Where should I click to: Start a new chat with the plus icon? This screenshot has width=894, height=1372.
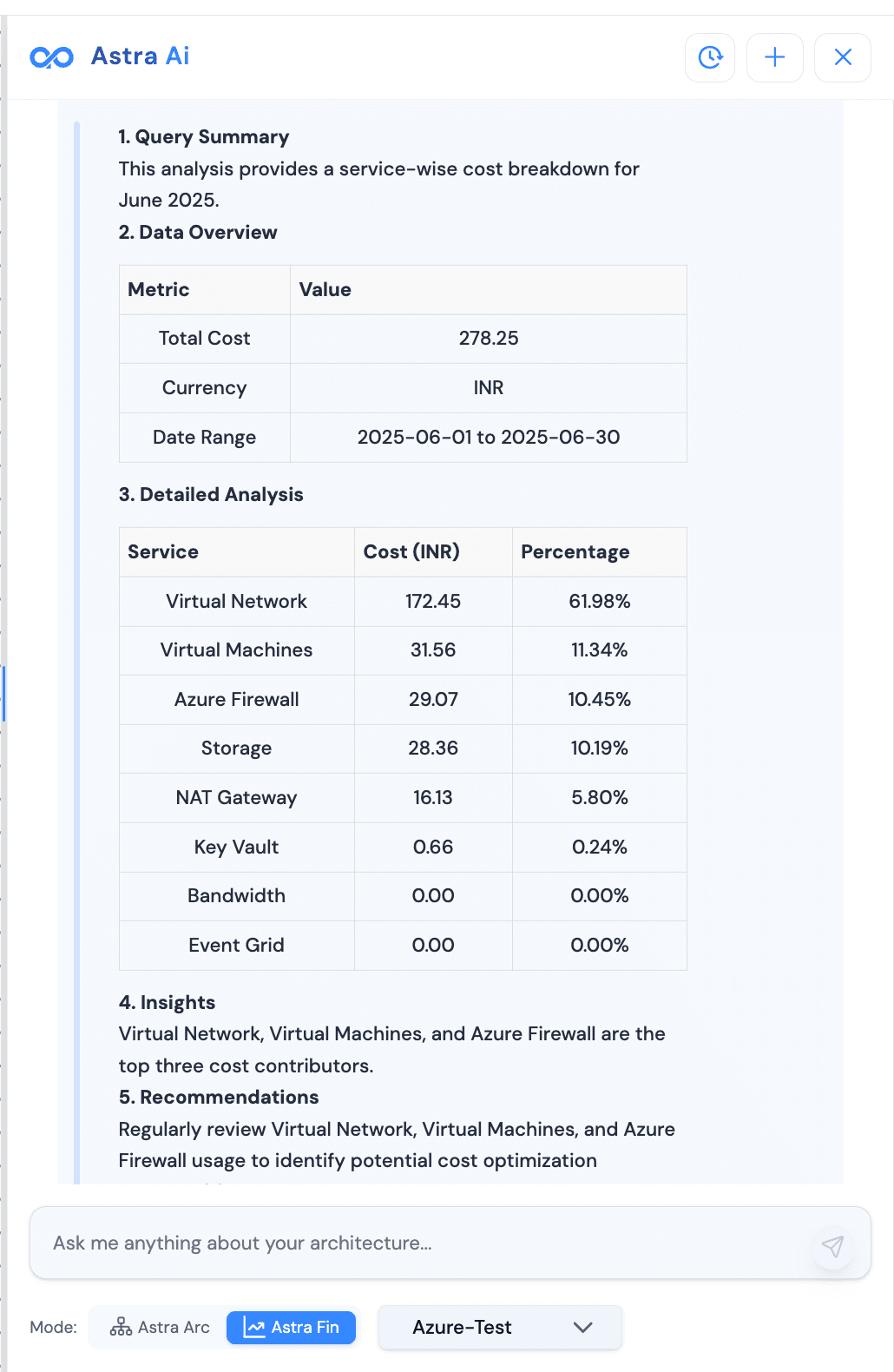click(773, 57)
